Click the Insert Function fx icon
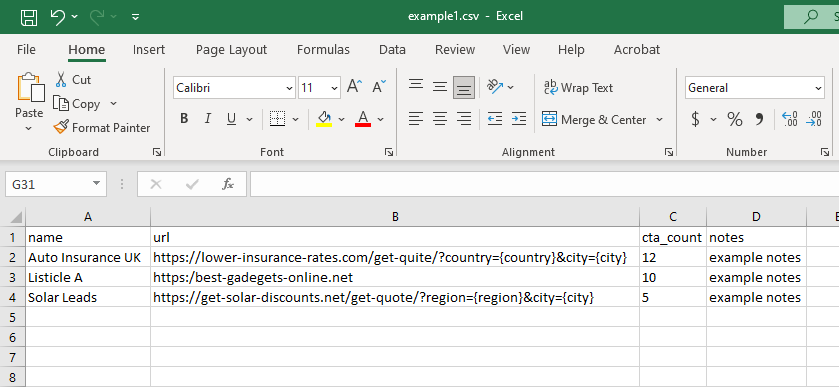Viewport: 839px width, 387px height. tap(228, 185)
